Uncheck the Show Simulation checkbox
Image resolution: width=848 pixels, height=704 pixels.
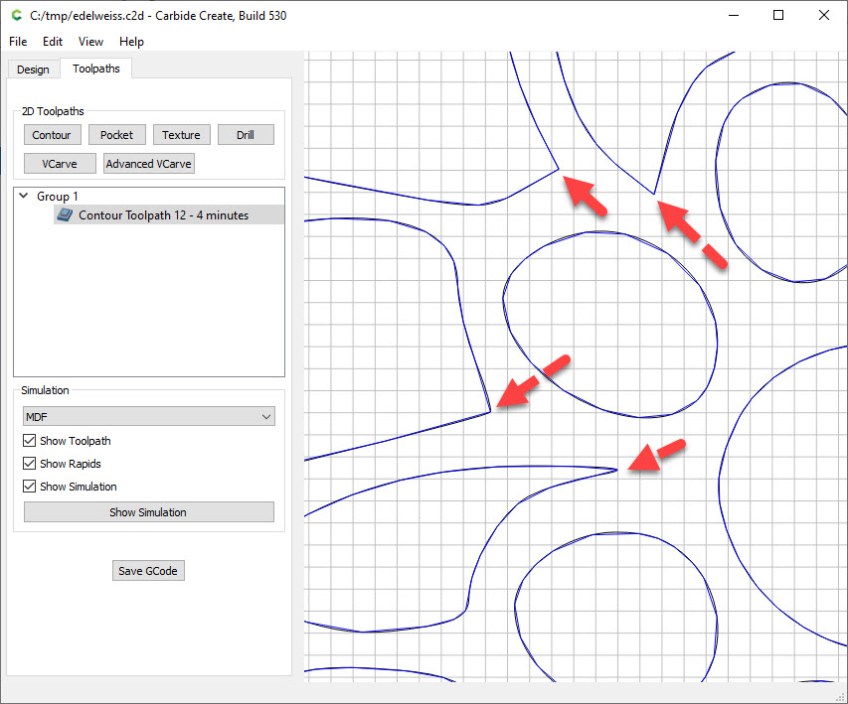click(29, 487)
